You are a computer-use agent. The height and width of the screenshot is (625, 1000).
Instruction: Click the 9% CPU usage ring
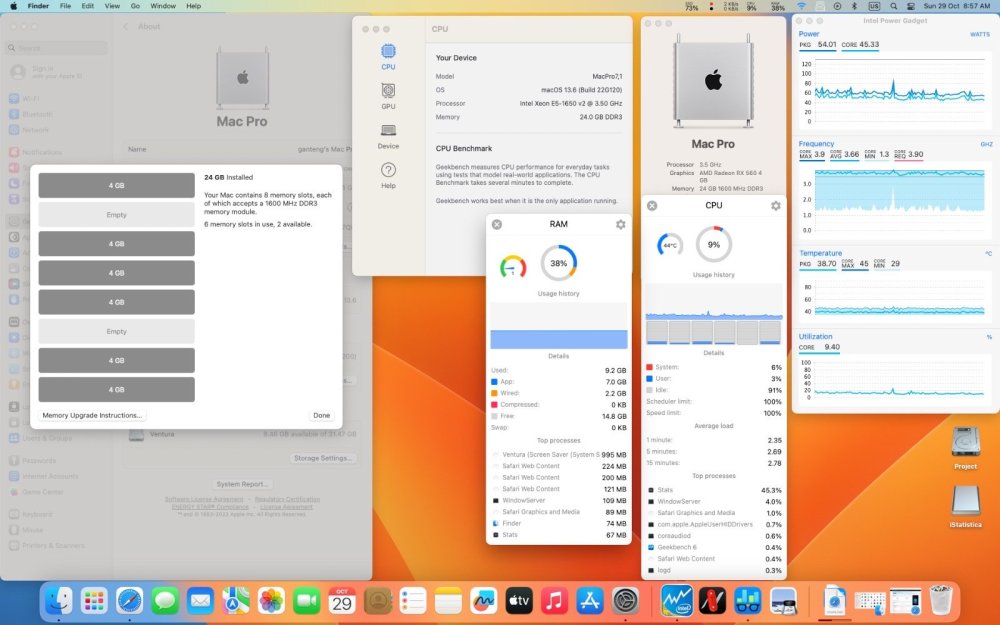click(x=714, y=244)
